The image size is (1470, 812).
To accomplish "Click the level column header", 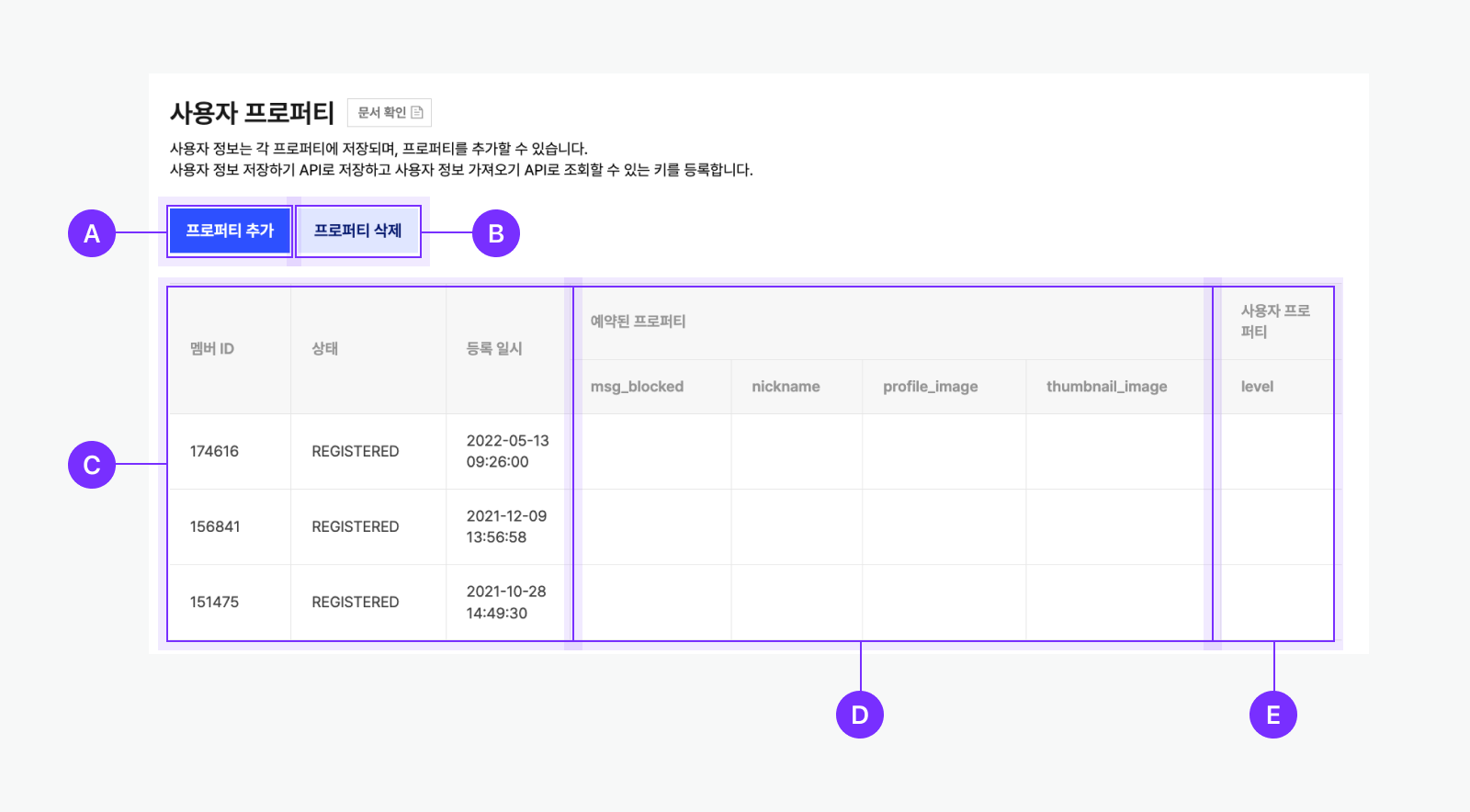I will tap(1257, 387).
